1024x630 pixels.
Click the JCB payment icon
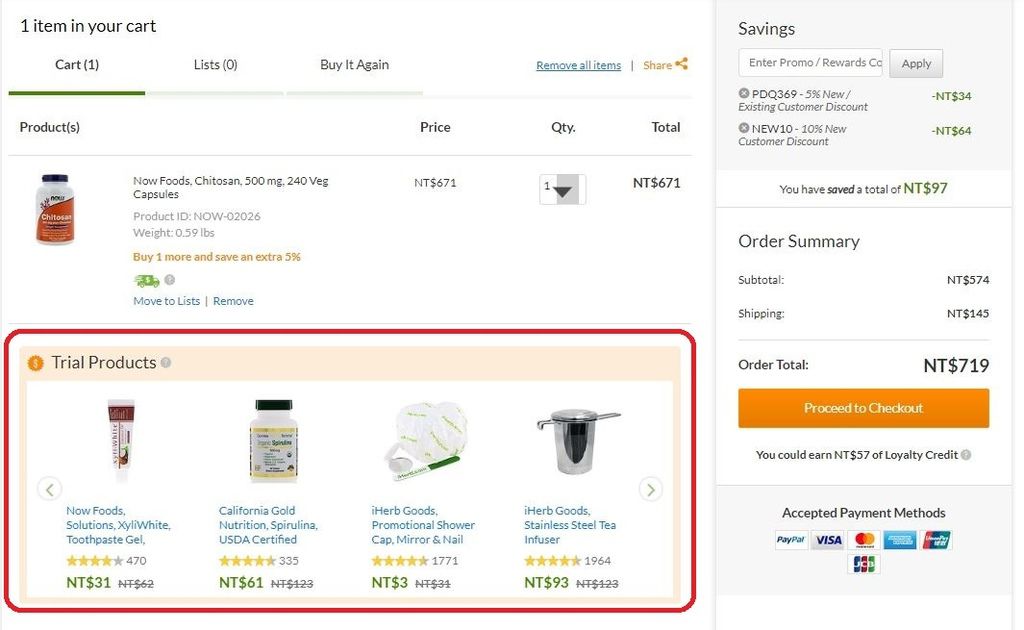click(x=863, y=563)
